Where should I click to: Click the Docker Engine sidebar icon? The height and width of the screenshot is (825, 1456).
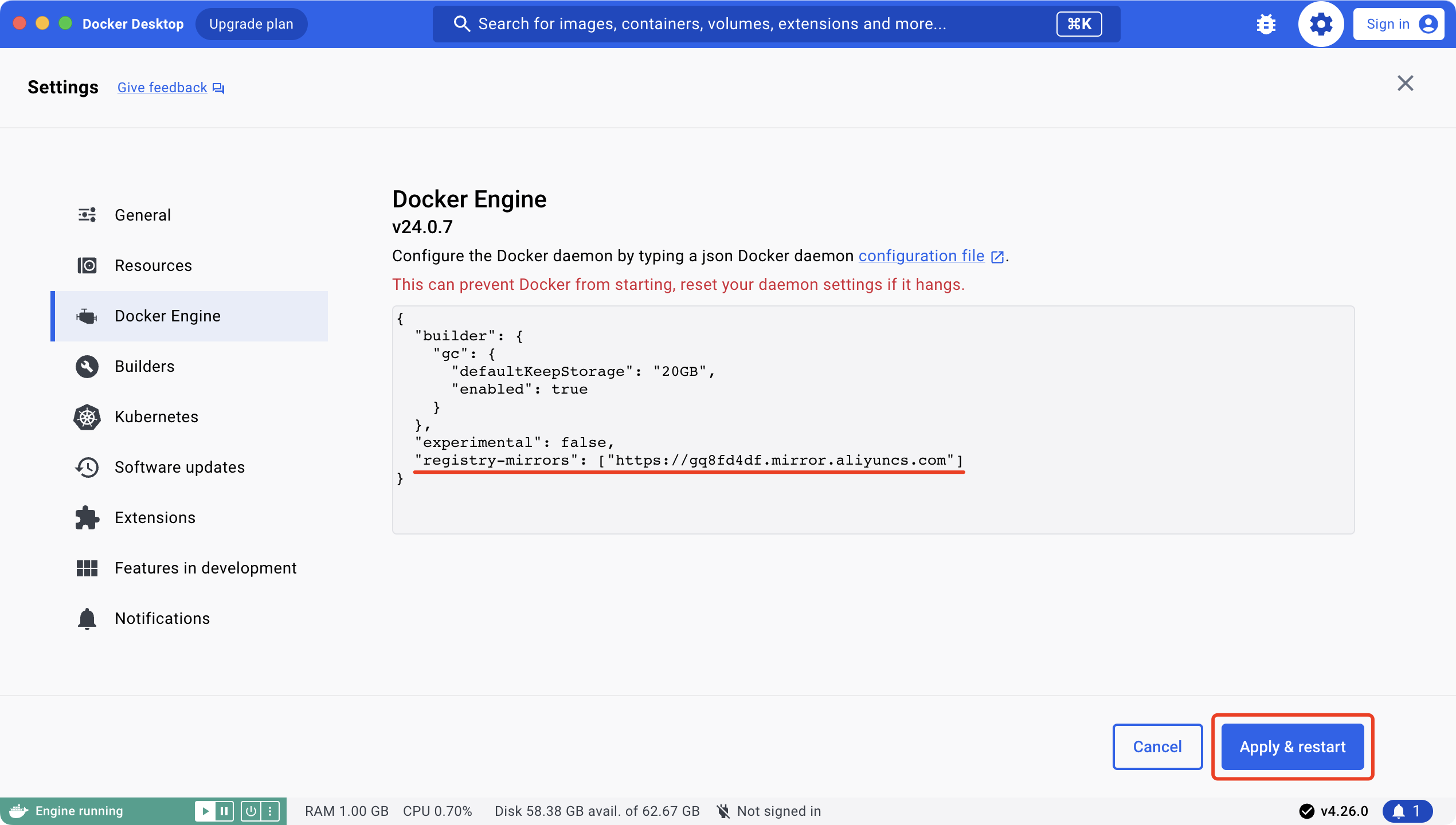pyautogui.click(x=88, y=315)
